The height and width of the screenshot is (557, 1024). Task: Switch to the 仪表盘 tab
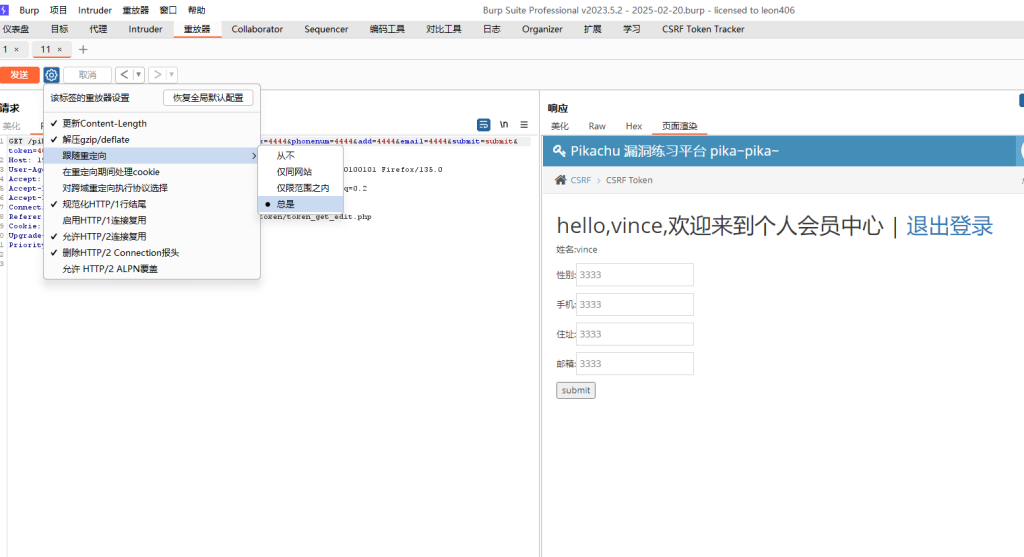(16, 29)
